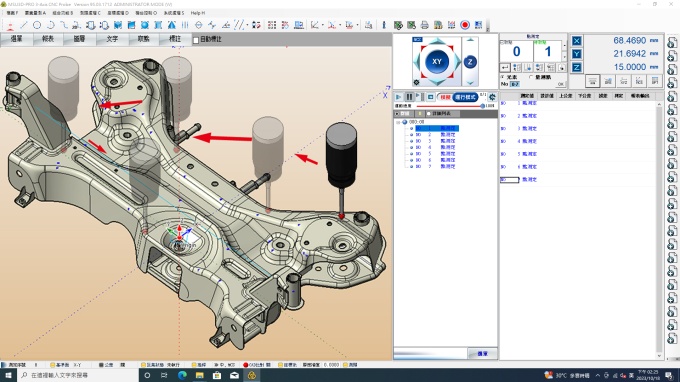
Task: Open program run settings gear icon
Action: (492, 97)
